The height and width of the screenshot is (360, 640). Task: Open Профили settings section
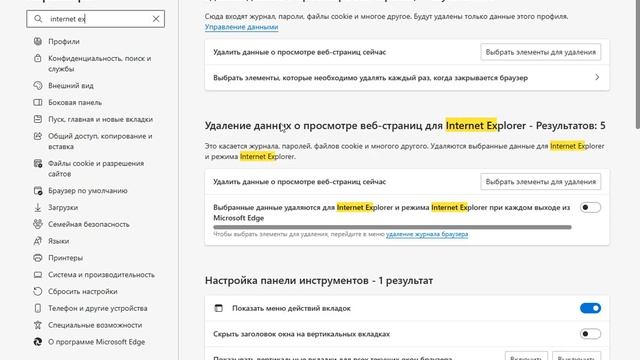pos(64,41)
